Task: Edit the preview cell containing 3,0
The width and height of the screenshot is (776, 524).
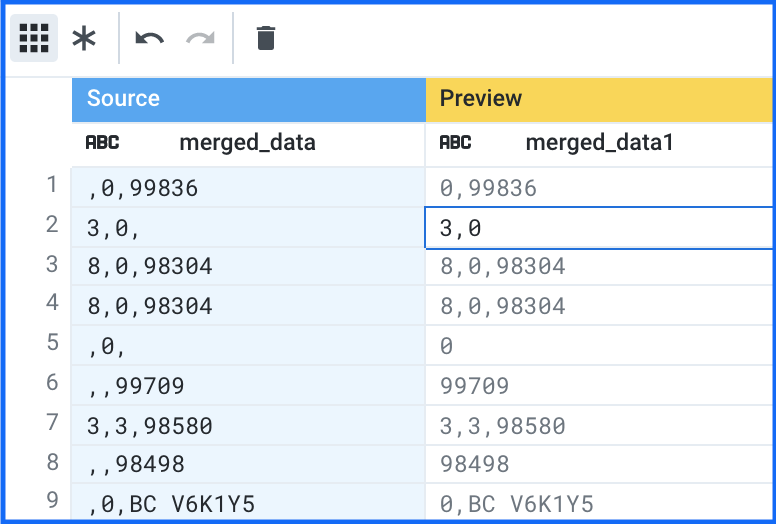Action: click(x=600, y=228)
